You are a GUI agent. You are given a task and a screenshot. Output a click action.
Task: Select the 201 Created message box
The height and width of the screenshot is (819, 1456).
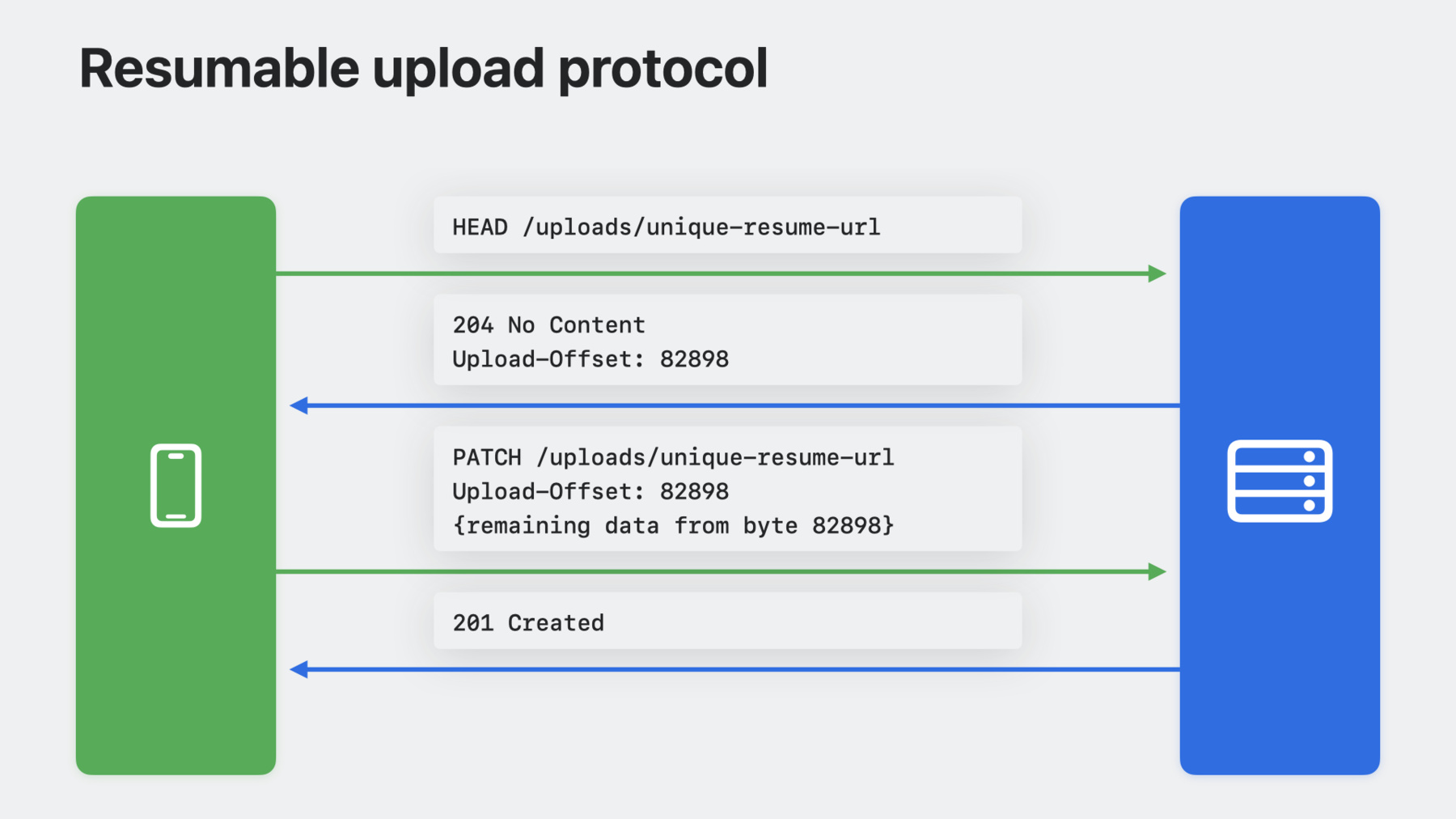pos(728,621)
